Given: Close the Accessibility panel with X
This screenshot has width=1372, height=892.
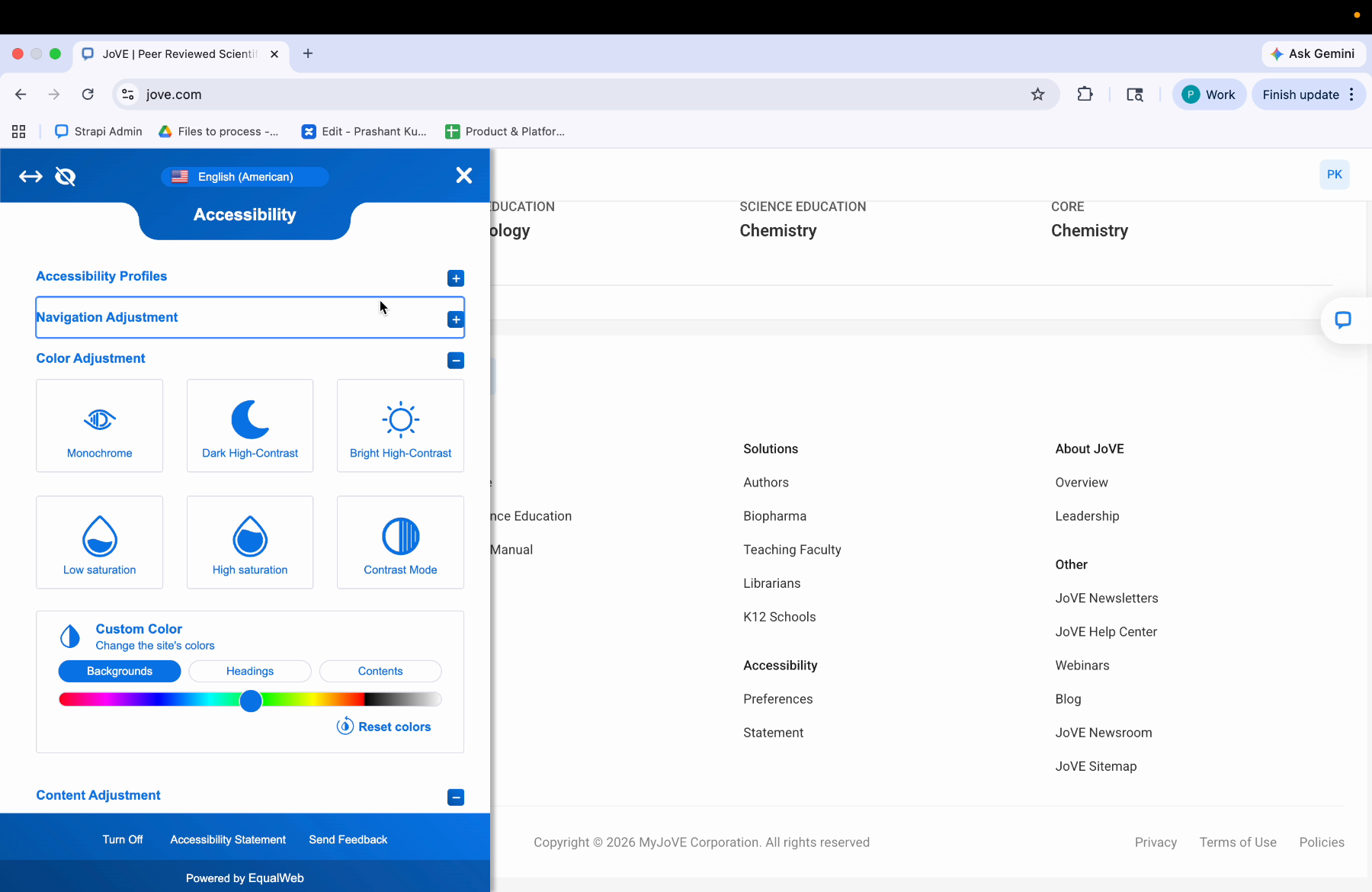Looking at the screenshot, I should (x=463, y=175).
